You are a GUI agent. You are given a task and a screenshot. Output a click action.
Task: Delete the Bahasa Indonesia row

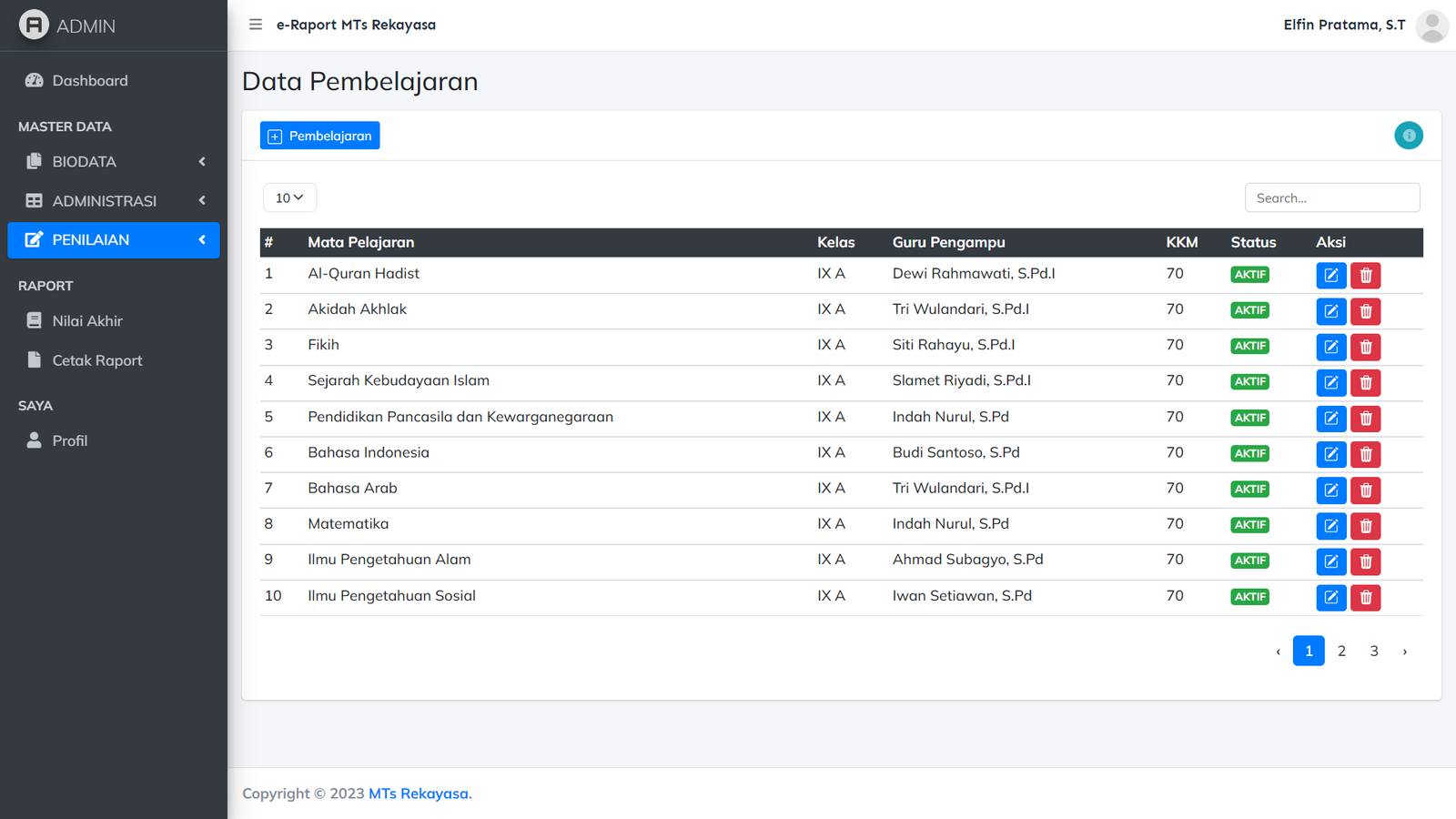(1365, 454)
